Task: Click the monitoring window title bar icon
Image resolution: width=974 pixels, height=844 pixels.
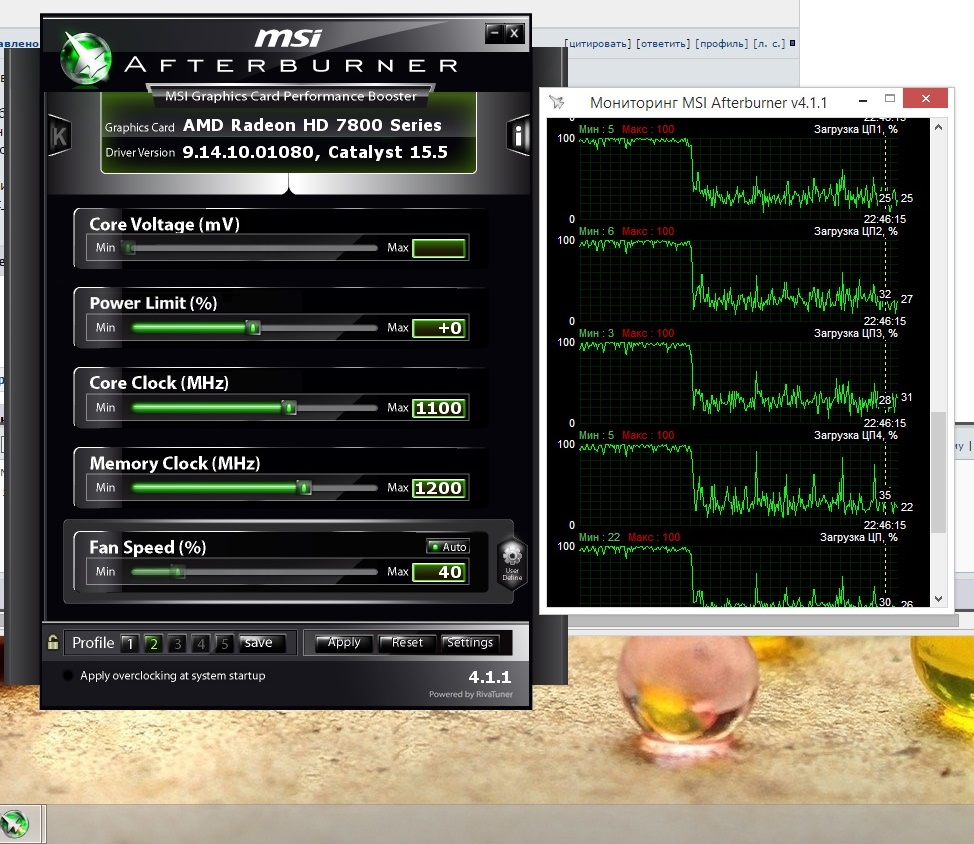Action: [x=557, y=102]
